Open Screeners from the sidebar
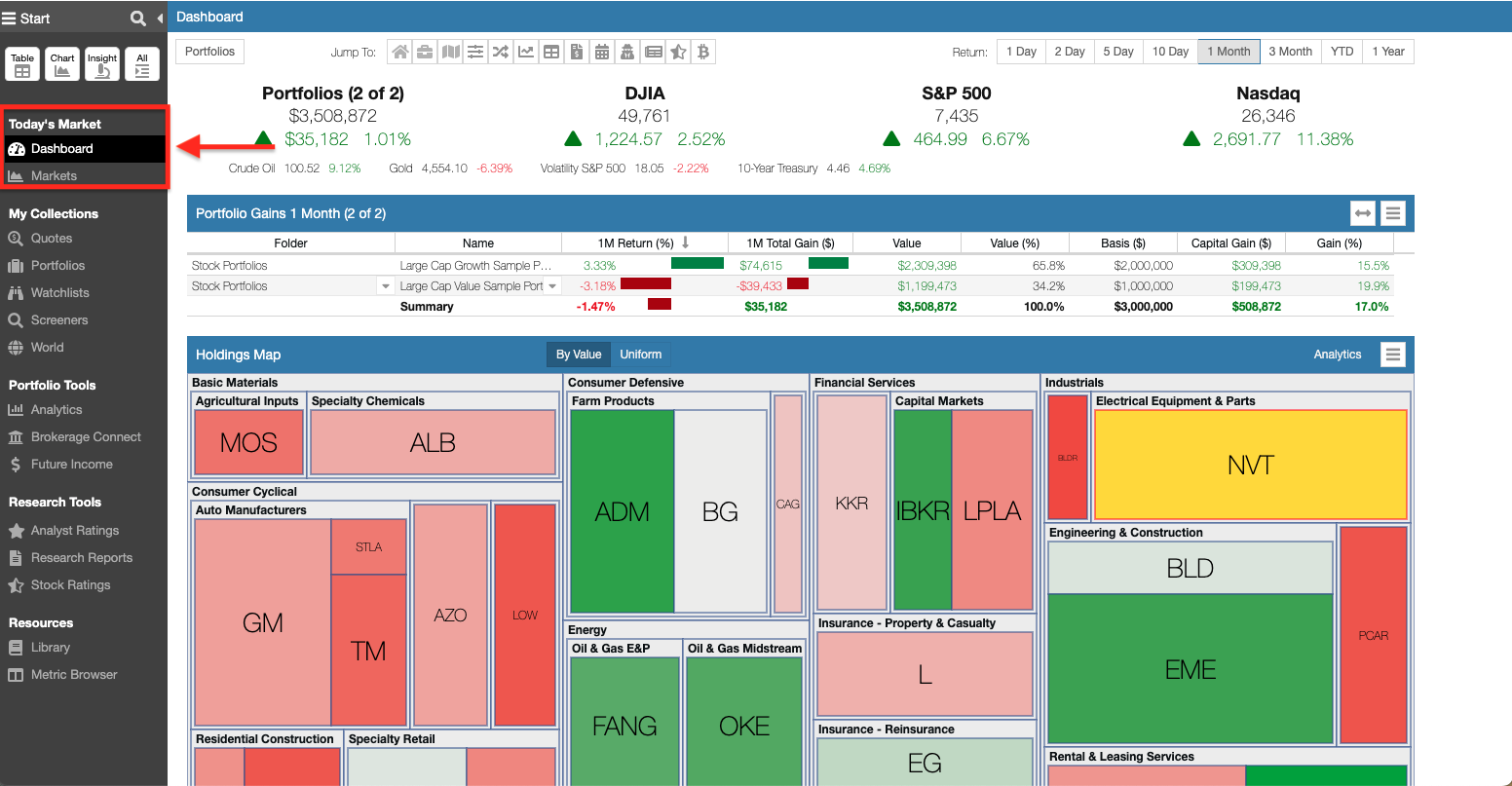The width and height of the screenshot is (1512, 786). click(x=59, y=320)
